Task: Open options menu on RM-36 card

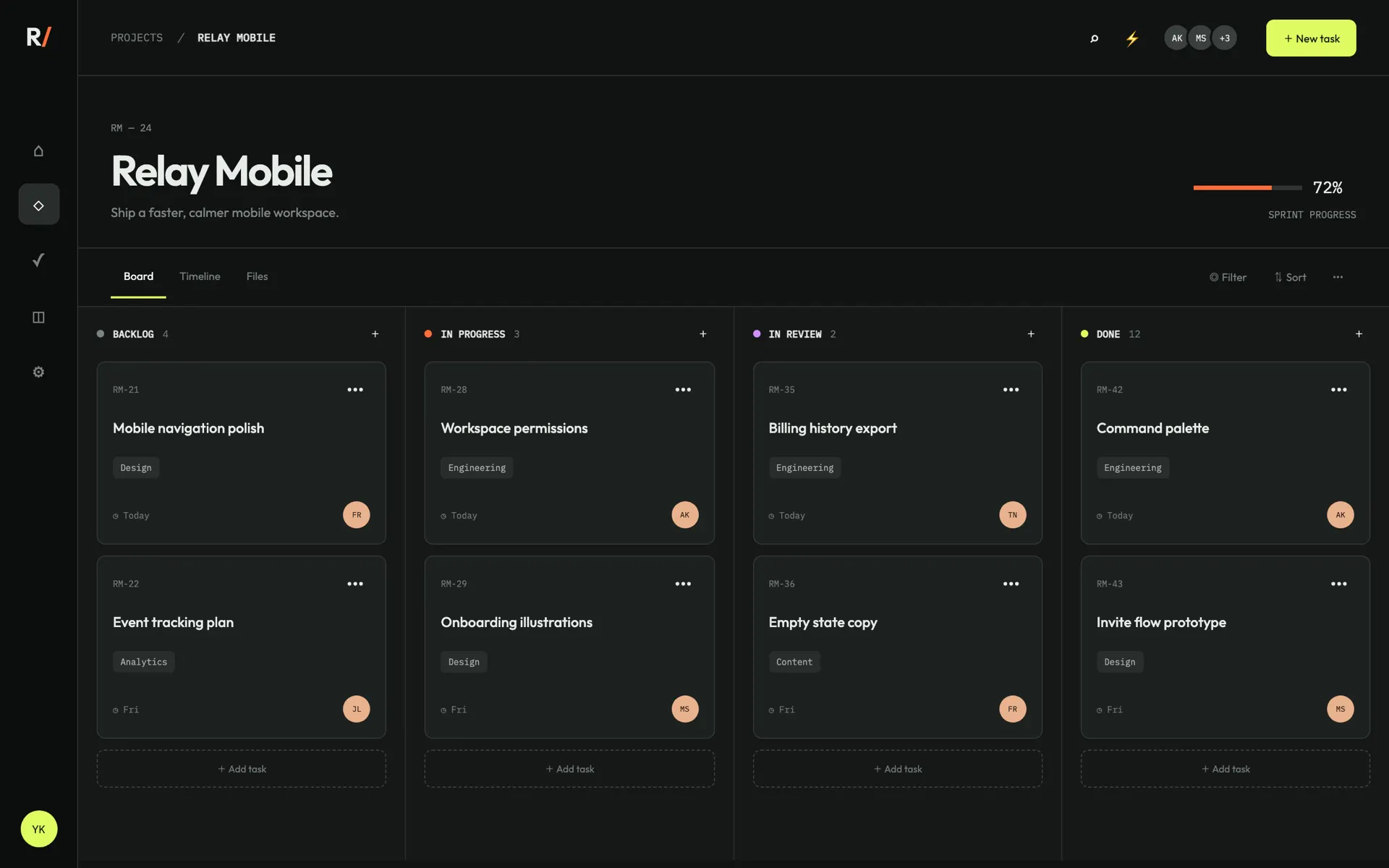Action: click(x=1011, y=584)
